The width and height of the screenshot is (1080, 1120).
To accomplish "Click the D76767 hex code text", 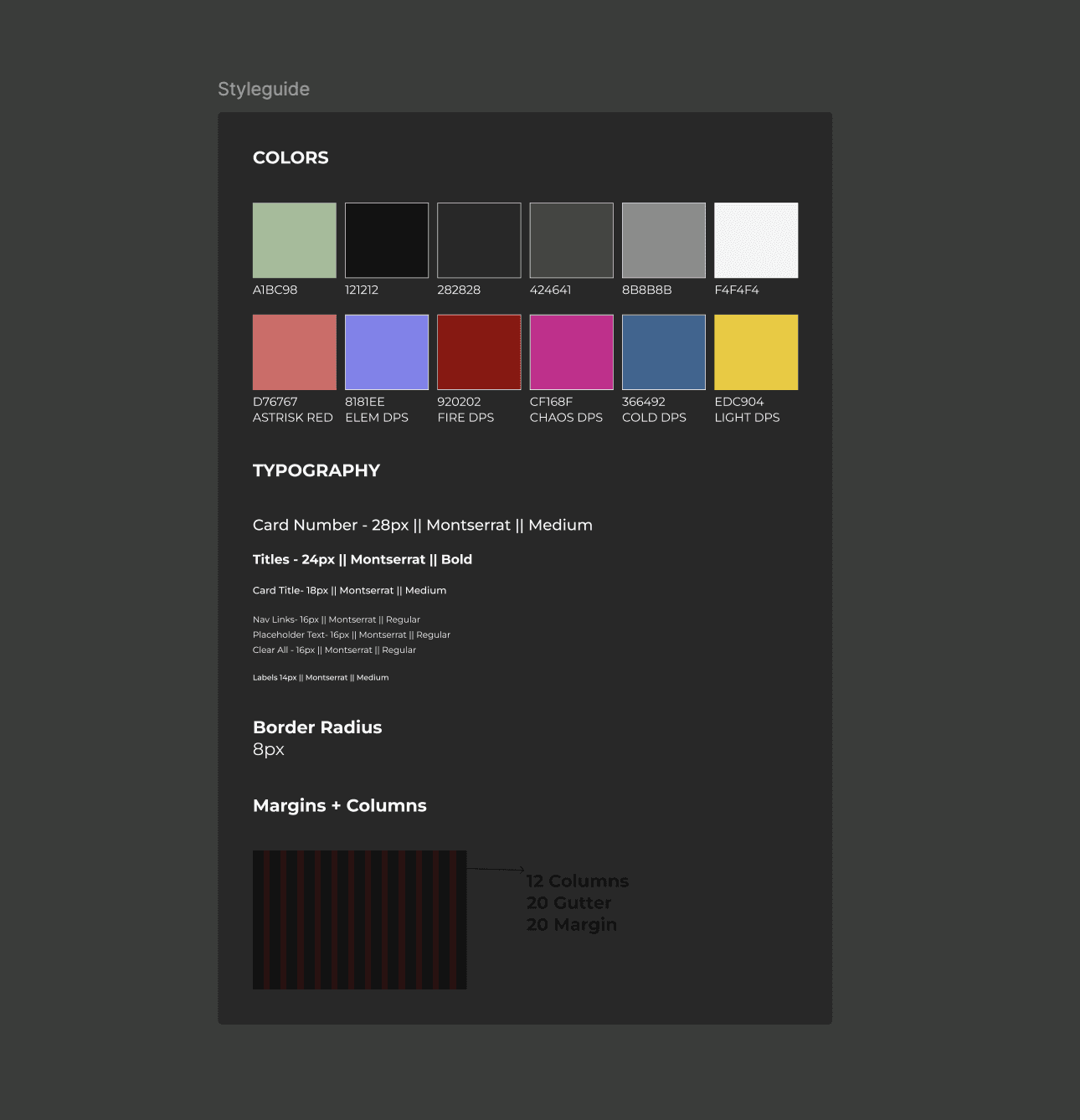I will (275, 402).
